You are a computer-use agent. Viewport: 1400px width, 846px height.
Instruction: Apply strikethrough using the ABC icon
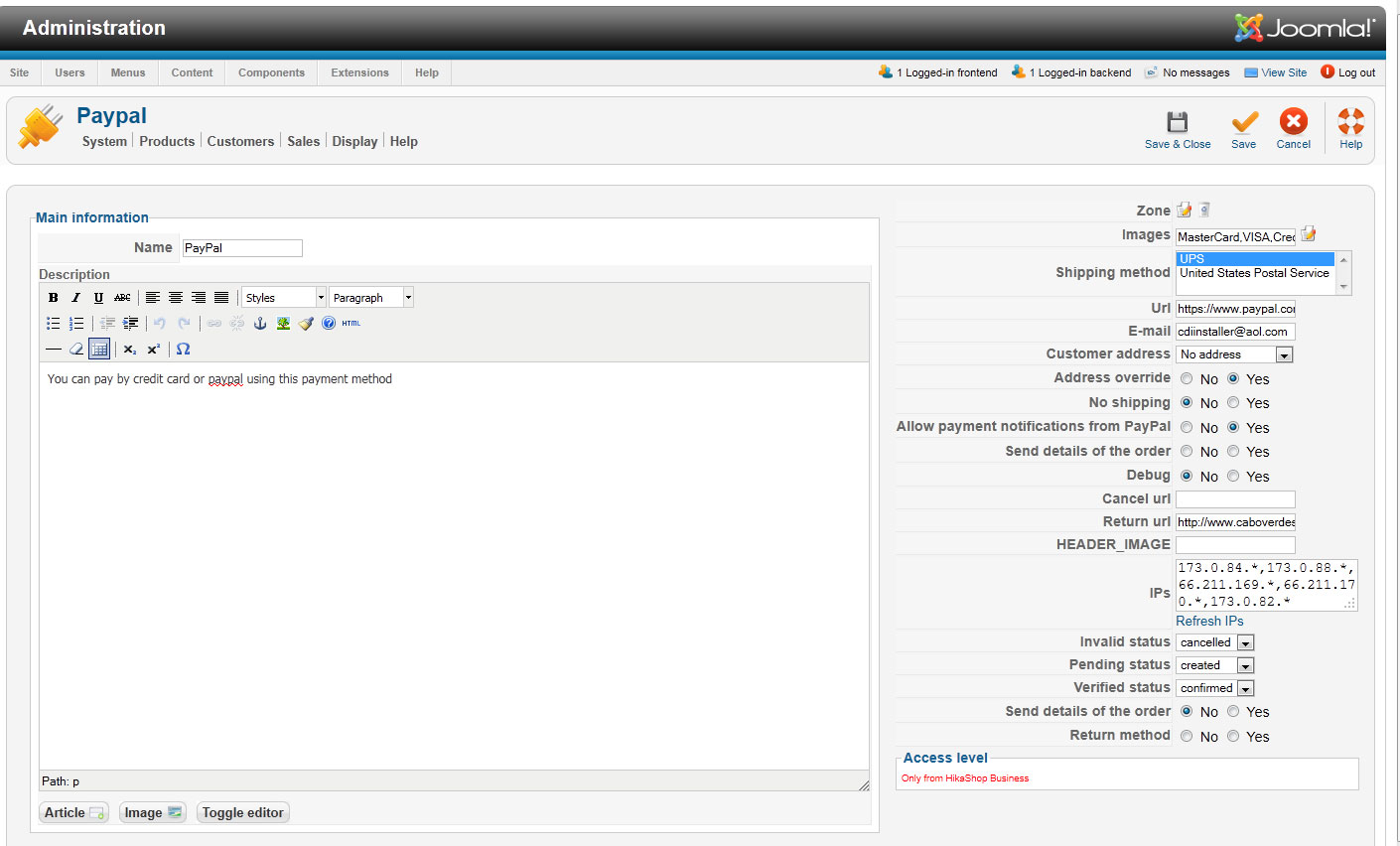click(122, 298)
